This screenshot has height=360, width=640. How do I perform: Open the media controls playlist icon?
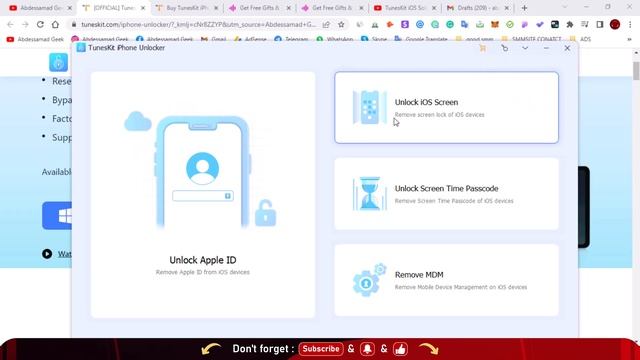tap(584, 24)
